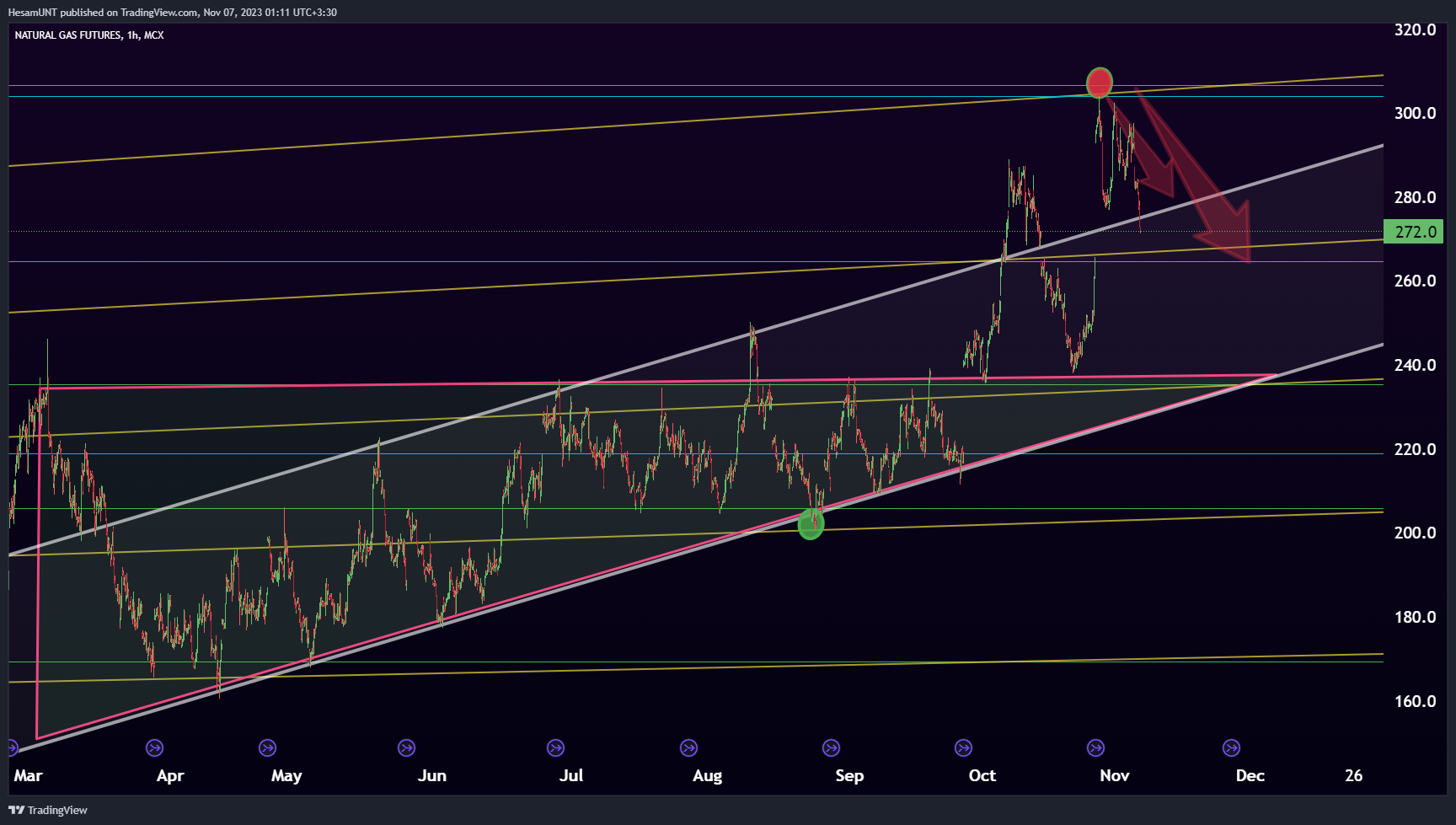Click the 260.0 price axis label
This screenshot has width=1456, height=825.
[1415, 281]
